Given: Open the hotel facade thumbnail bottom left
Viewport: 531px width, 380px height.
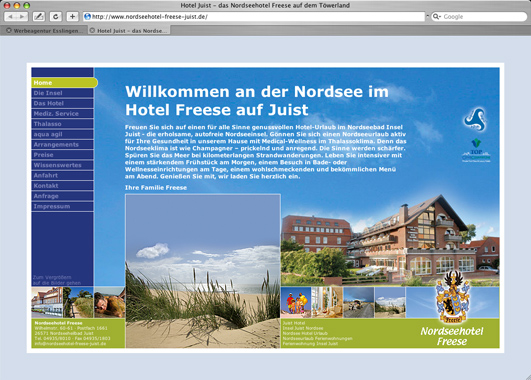Looking at the screenshot, I should point(47,302).
